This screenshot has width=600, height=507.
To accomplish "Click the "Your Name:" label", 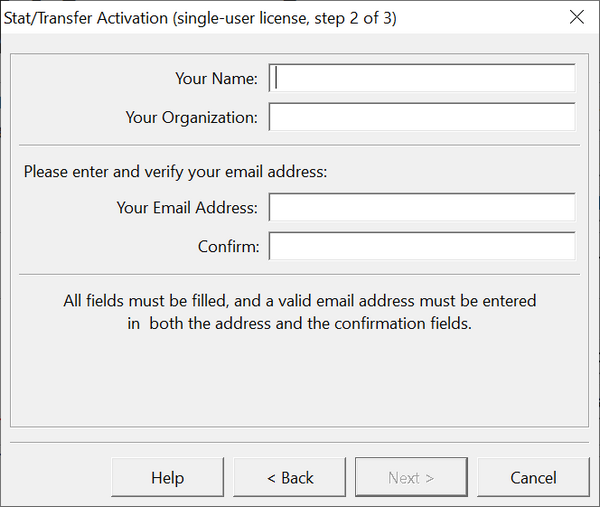I will [216, 78].
